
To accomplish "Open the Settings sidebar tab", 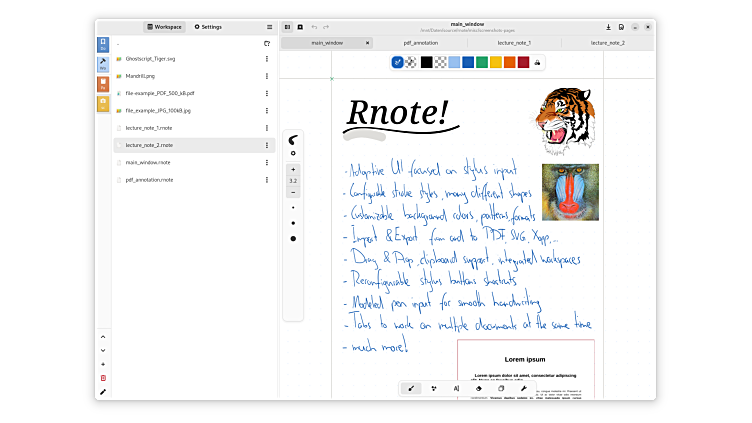I will tap(208, 27).
